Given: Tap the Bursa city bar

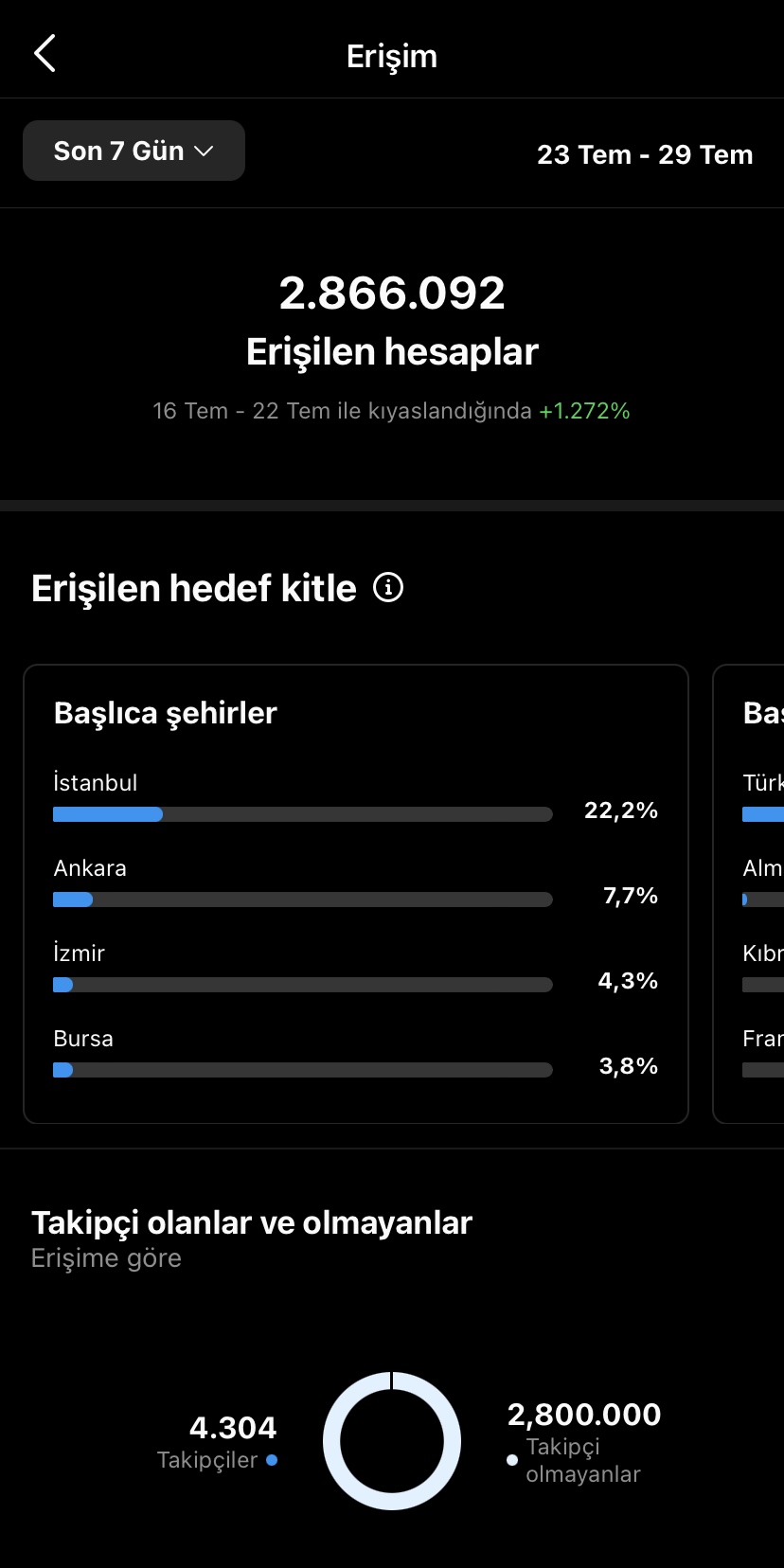Looking at the screenshot, I should pyautogui.click(x=303, y=1070).
